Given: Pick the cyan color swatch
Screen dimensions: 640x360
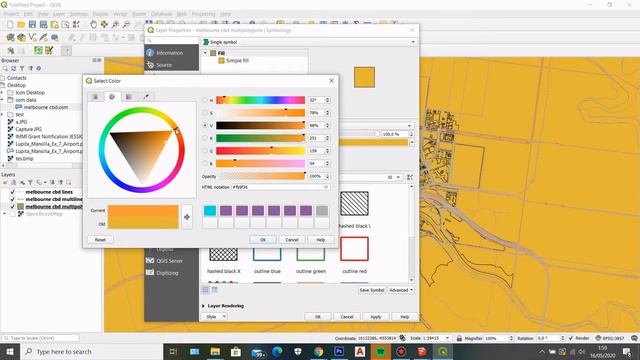Looking at the screenshot, I should [210, 211].
